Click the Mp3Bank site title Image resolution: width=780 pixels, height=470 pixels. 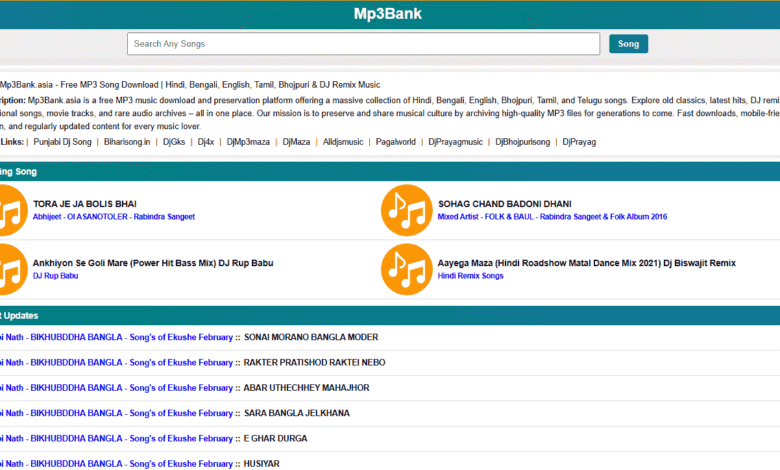coord(388,14)
